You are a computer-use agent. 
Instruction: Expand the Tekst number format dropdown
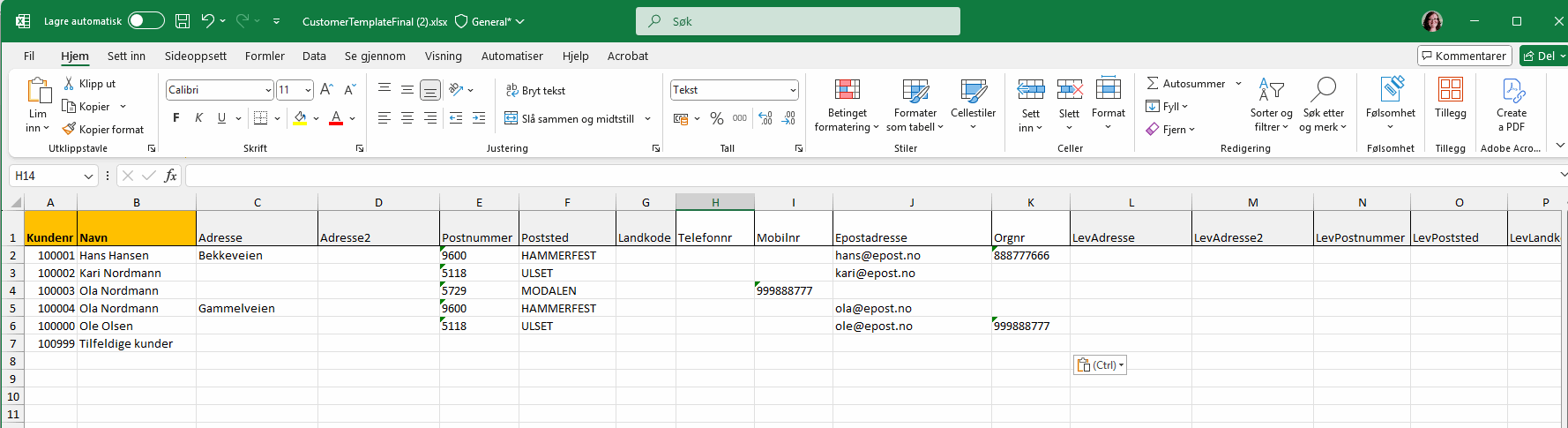793,90
